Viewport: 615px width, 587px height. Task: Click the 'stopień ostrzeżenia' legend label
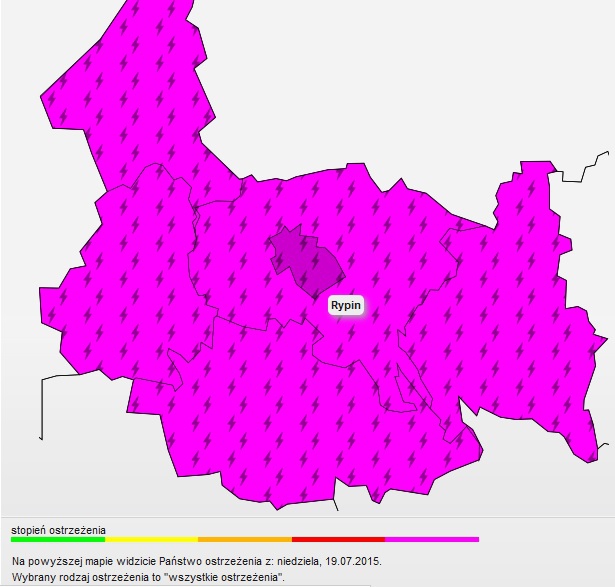58,530
